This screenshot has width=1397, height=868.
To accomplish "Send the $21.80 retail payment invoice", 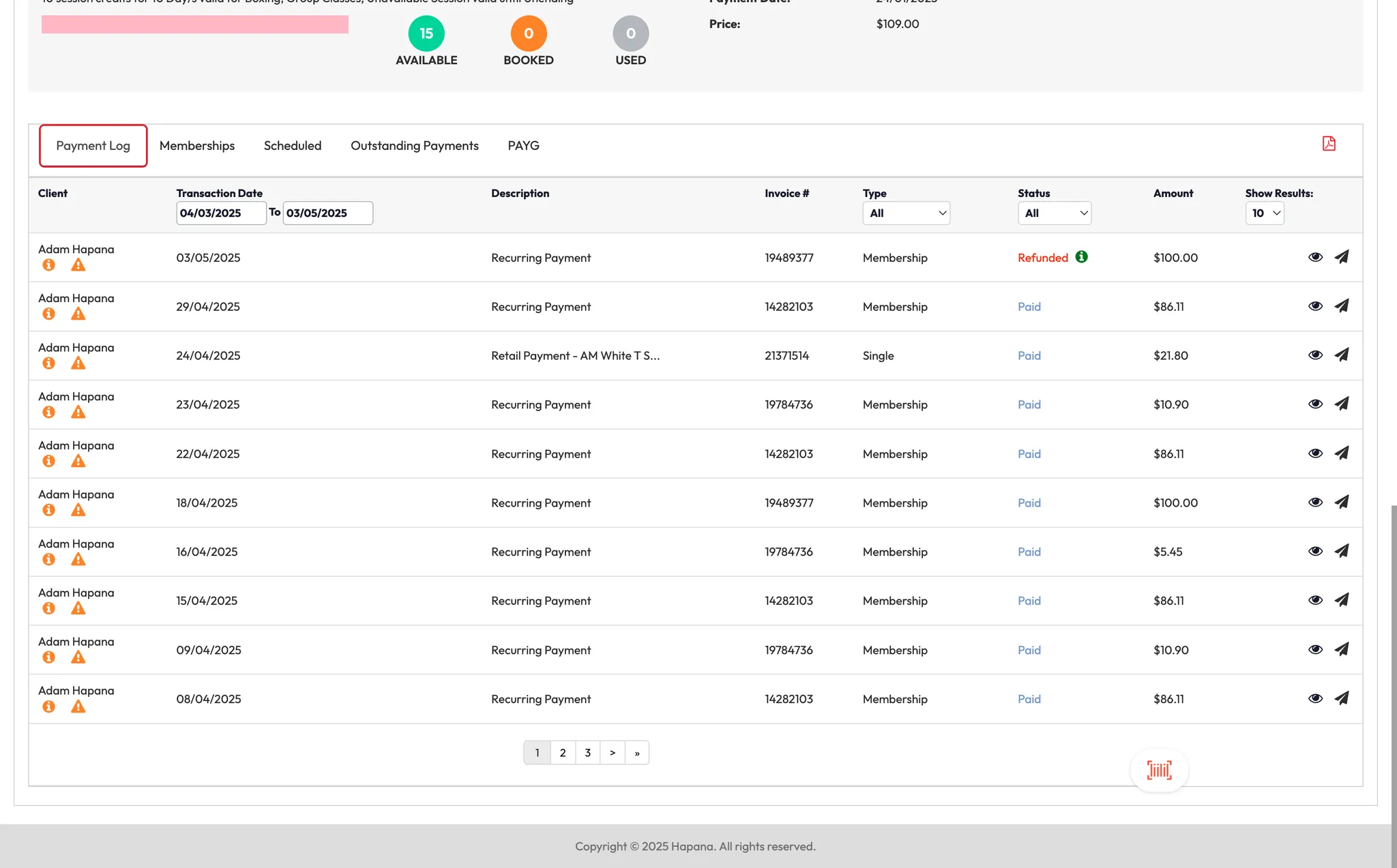I will [1341, 355].
